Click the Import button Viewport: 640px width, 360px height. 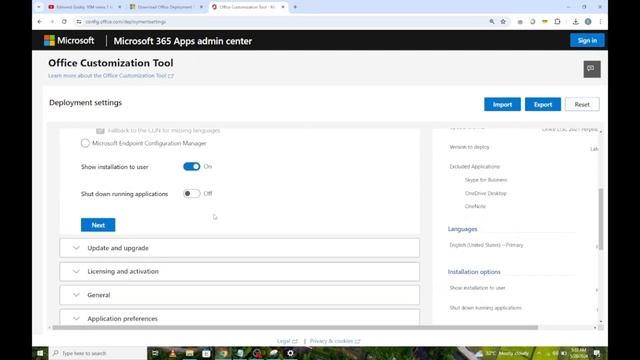click(x=502, y=104)
